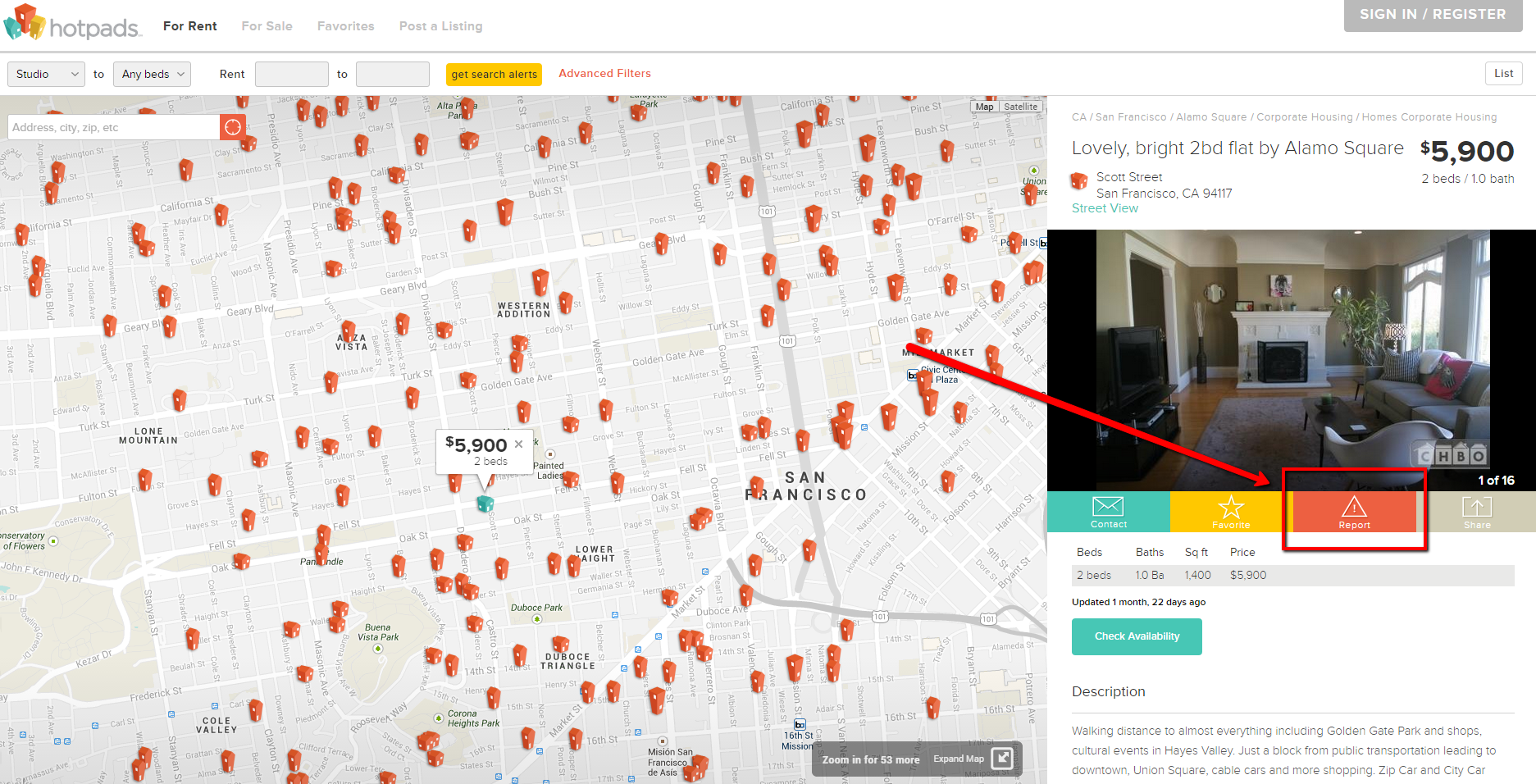Switch to List view

pos(1503,73)
